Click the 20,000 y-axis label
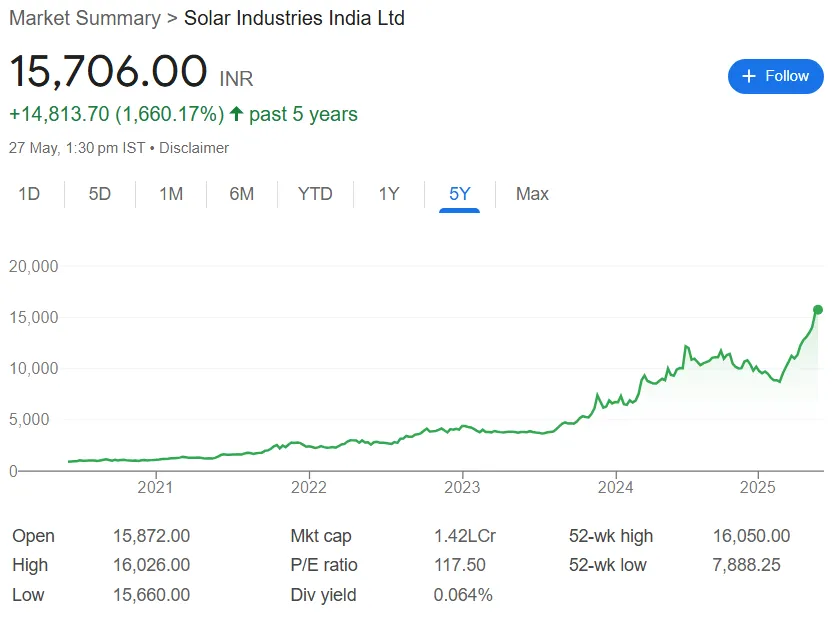The height and width of the screenshot is (620, 840). [34, 266]
